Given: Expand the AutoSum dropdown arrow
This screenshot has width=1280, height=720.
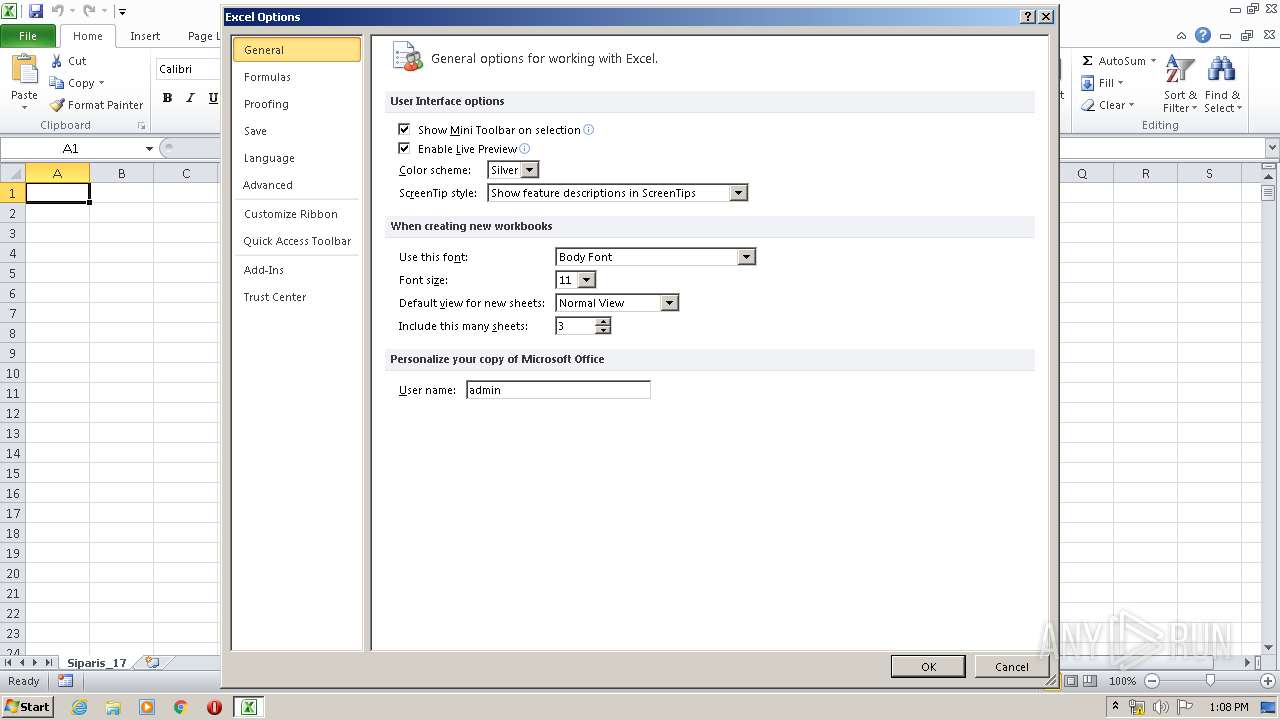Looking at the screenshot, I should 1153,61.
